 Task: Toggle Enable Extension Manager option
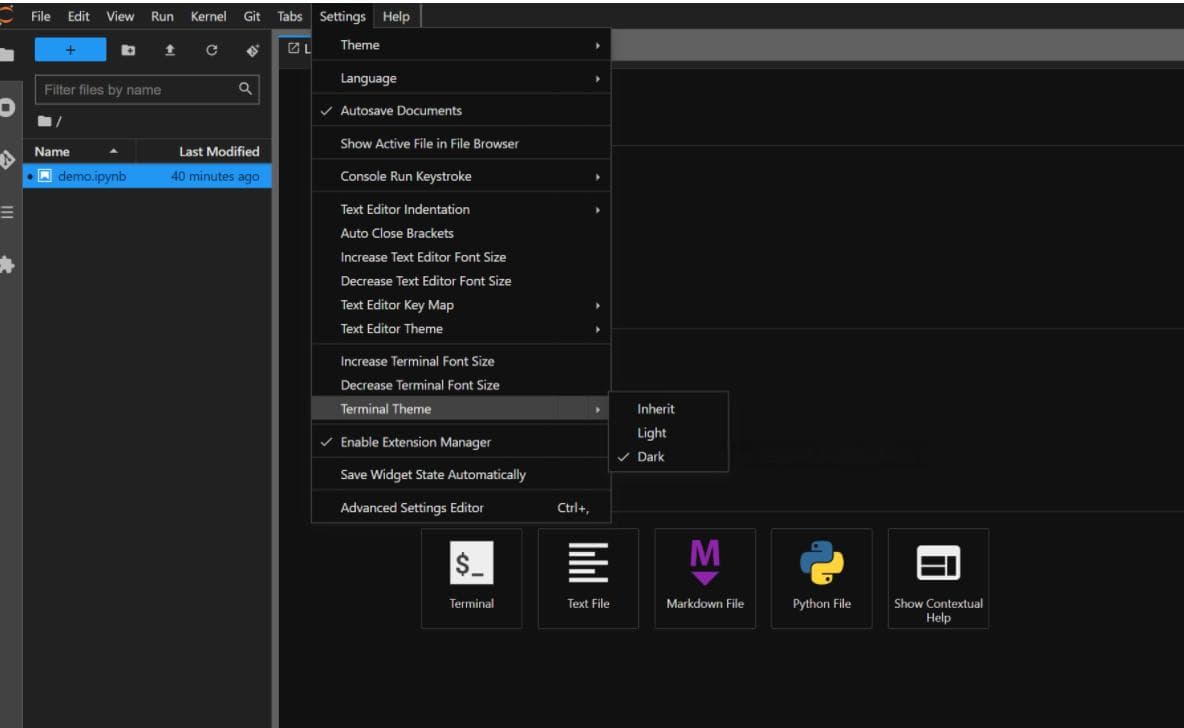[461, 442]
